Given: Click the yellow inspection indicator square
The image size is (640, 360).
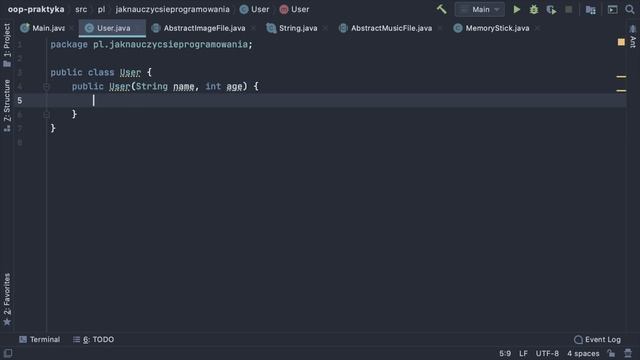Looking at the screenshot, I should 621,42.
